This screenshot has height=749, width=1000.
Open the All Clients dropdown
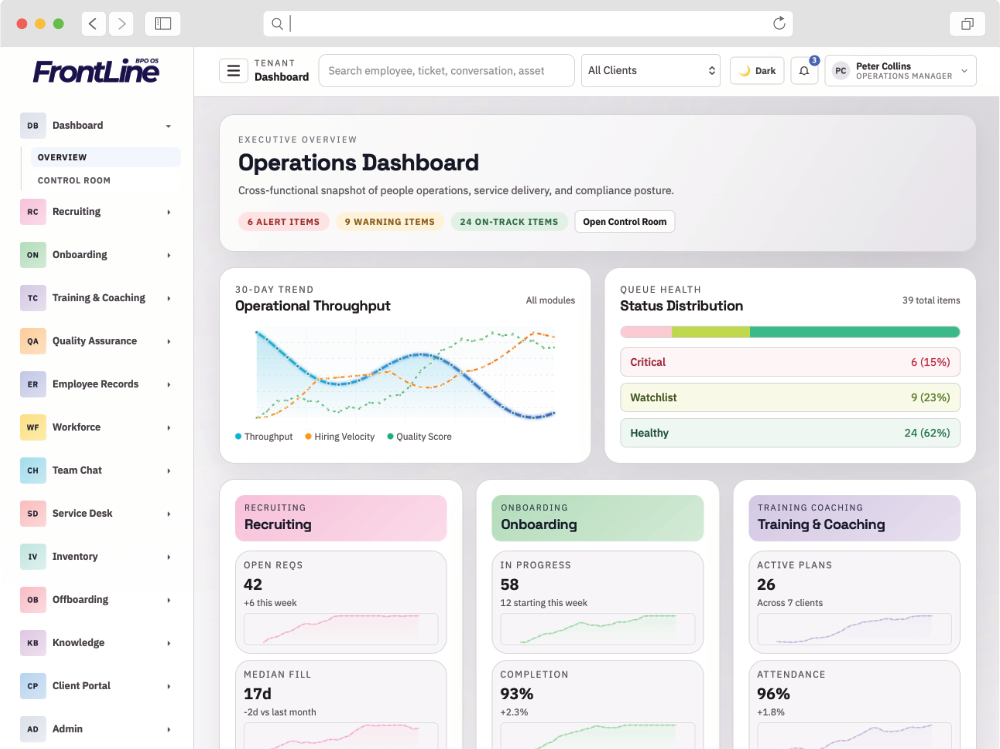(x=650, y=70)
